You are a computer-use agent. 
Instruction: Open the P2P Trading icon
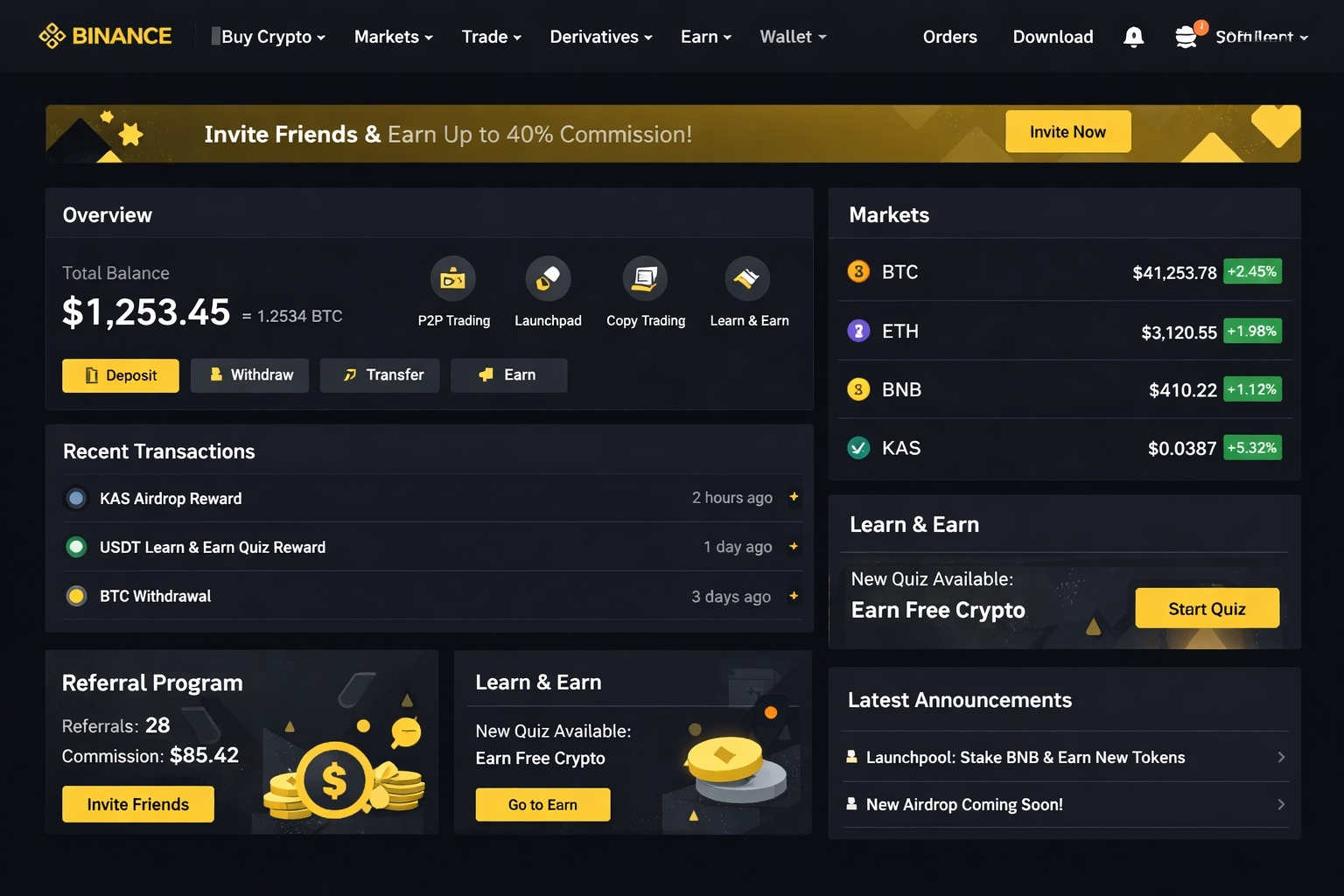point(453,279)
